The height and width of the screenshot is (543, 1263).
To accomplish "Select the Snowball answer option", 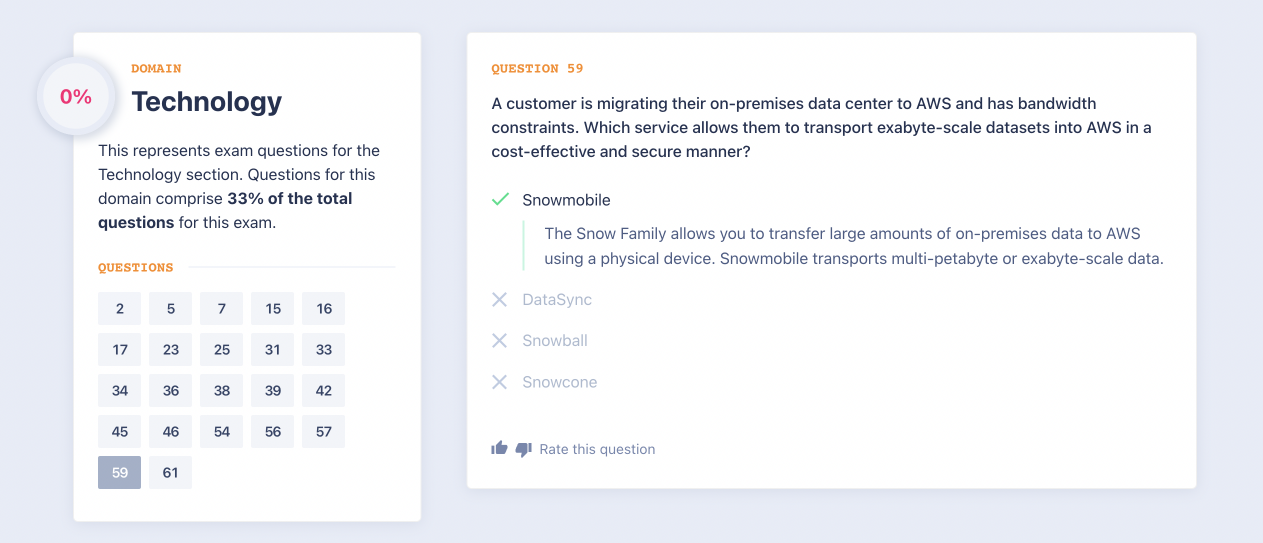I will click(x=555, y=341).
